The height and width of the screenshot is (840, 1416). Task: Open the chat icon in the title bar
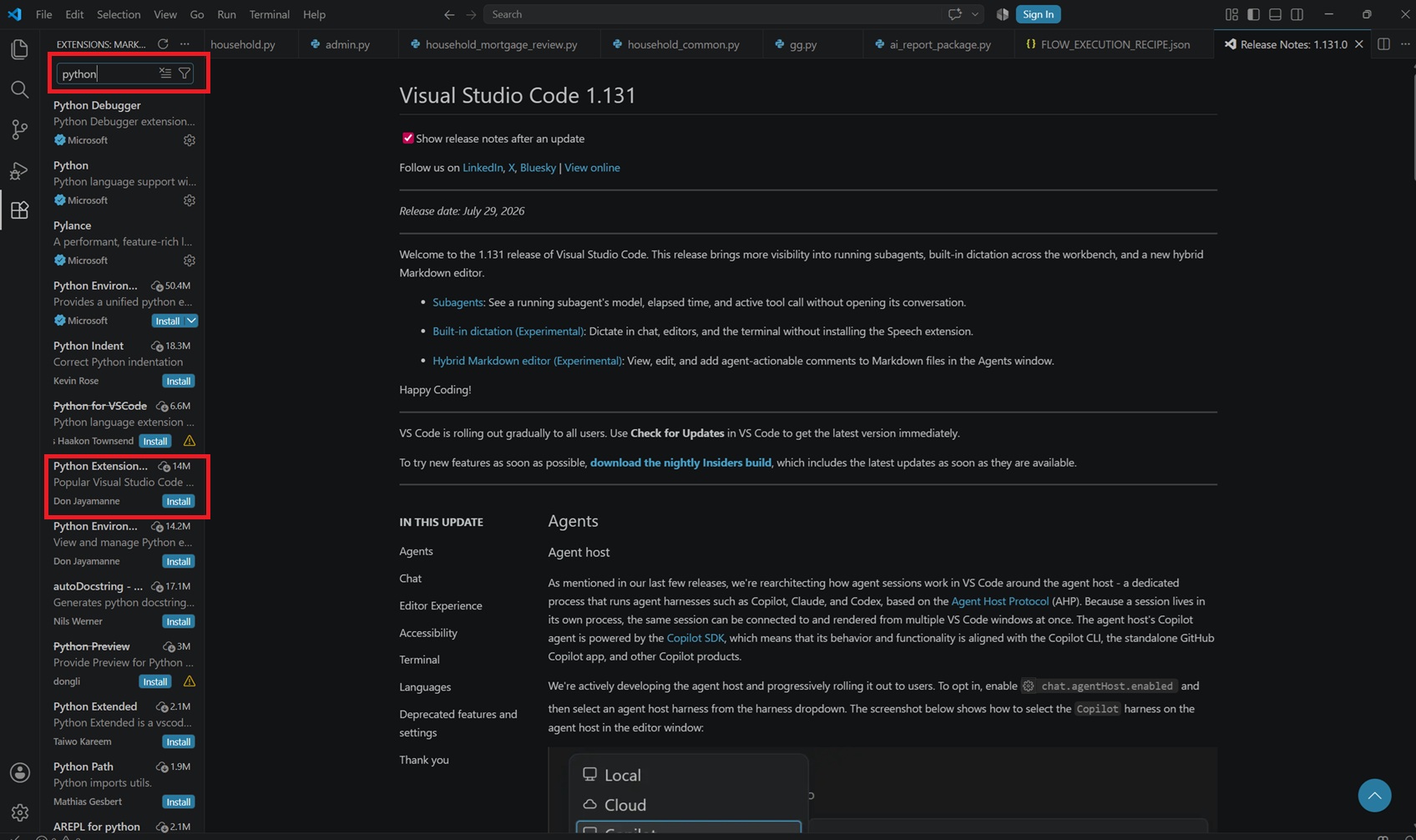[955, 14]
